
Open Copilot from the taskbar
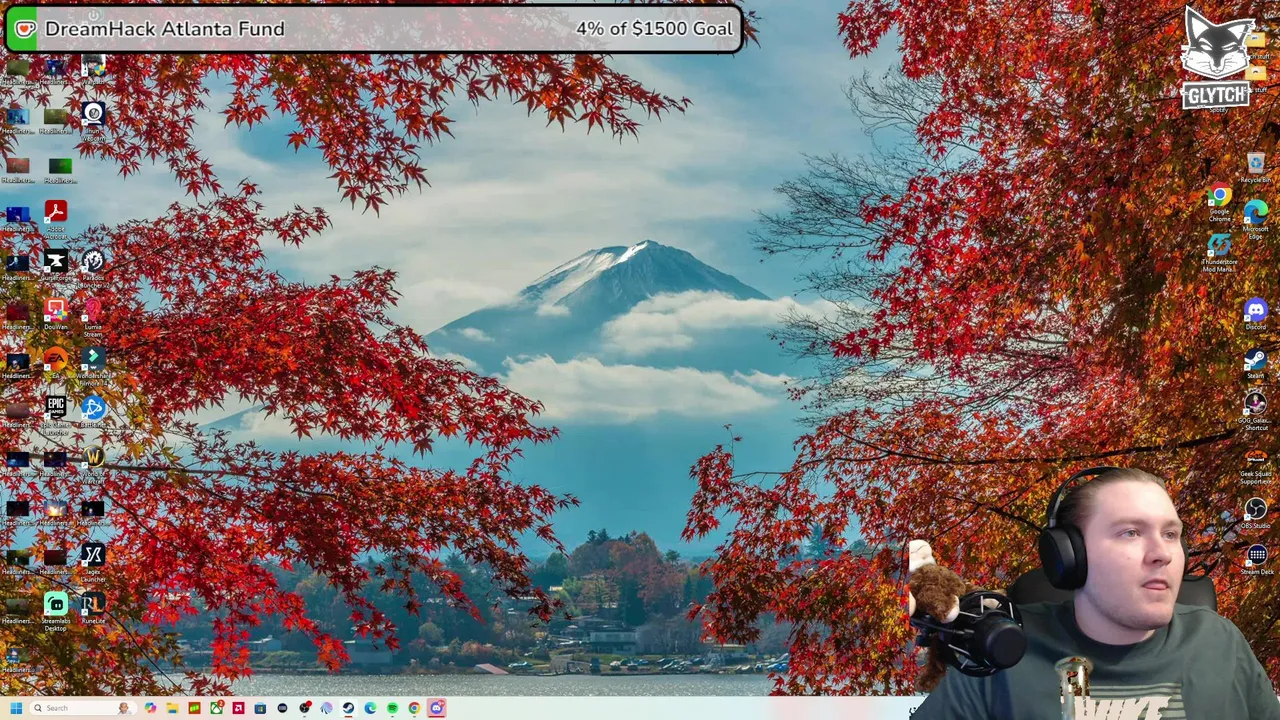(x=151, y=708)
